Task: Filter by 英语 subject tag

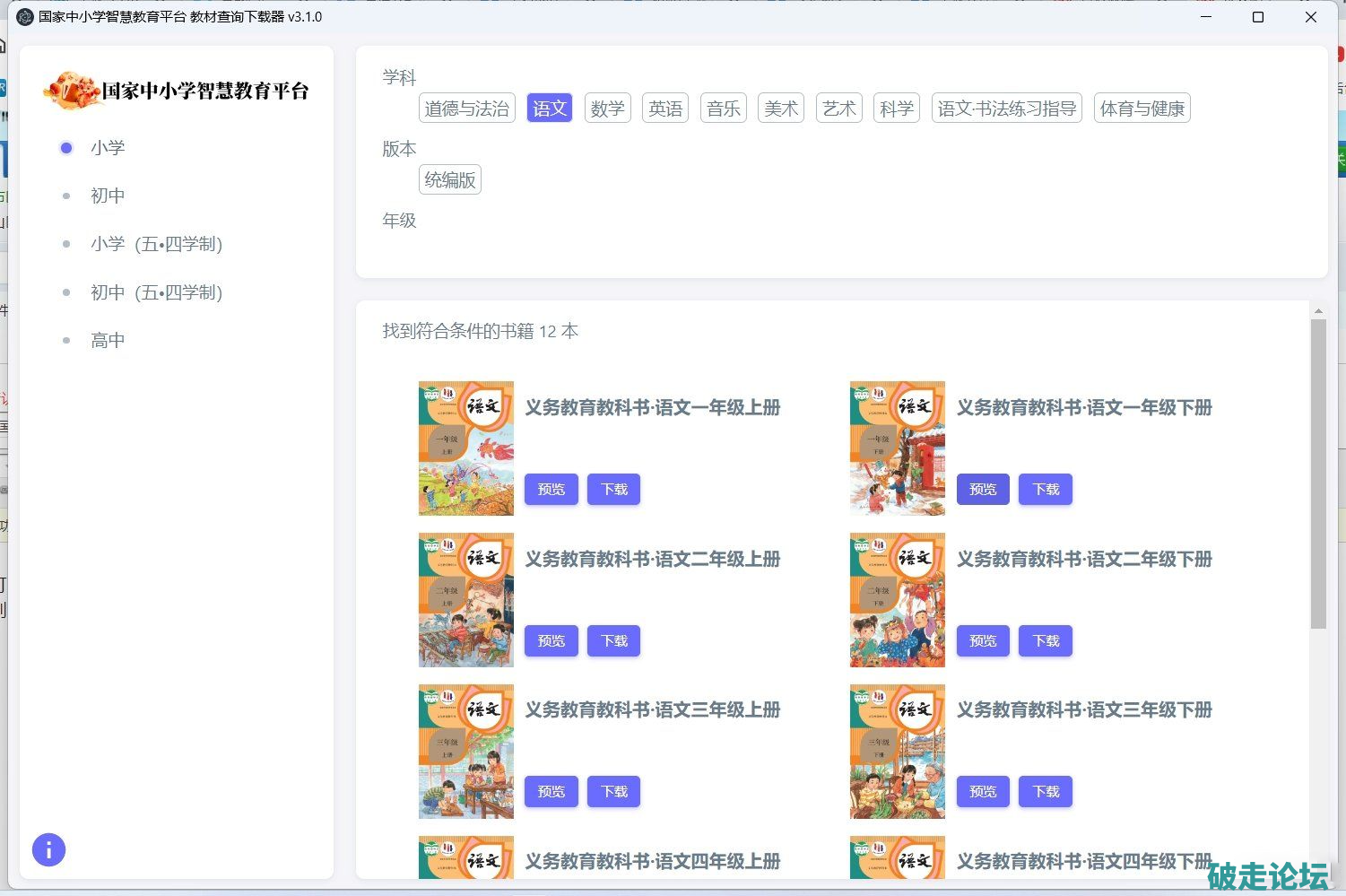Action: (665, 109)
